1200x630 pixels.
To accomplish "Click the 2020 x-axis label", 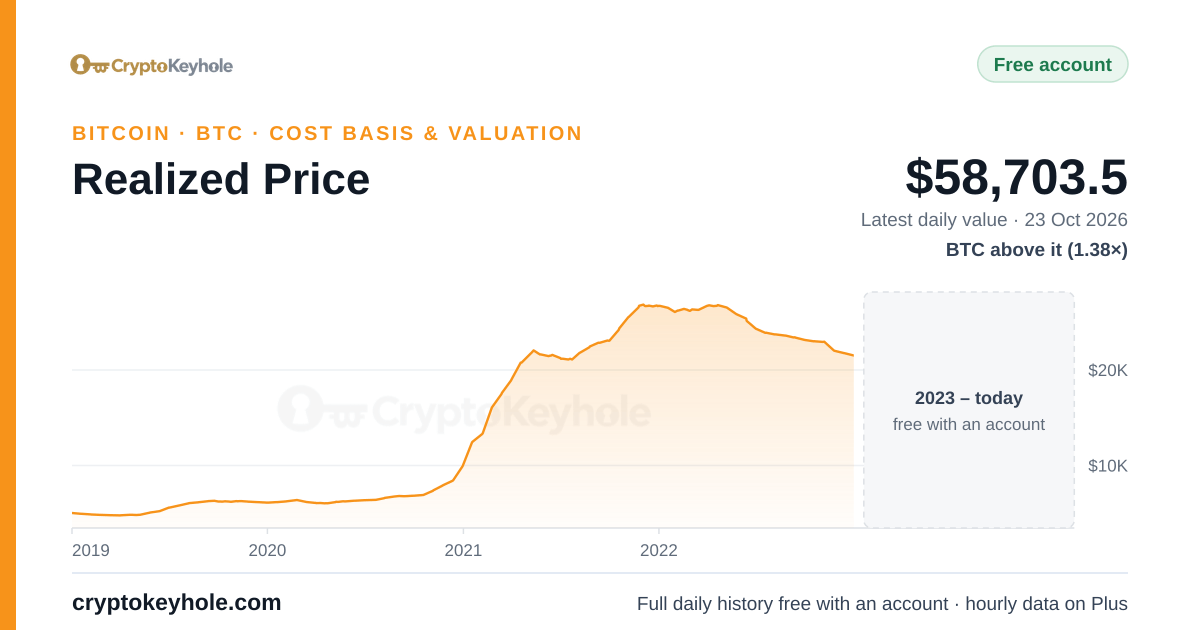I will [267, 550].
